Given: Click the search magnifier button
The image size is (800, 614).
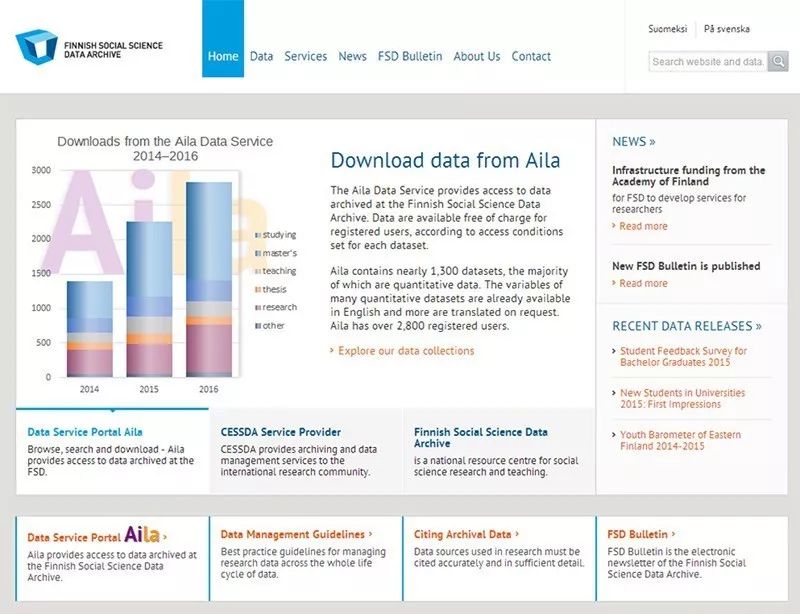Looking at the screenshot, I should [x=778, y=62].
